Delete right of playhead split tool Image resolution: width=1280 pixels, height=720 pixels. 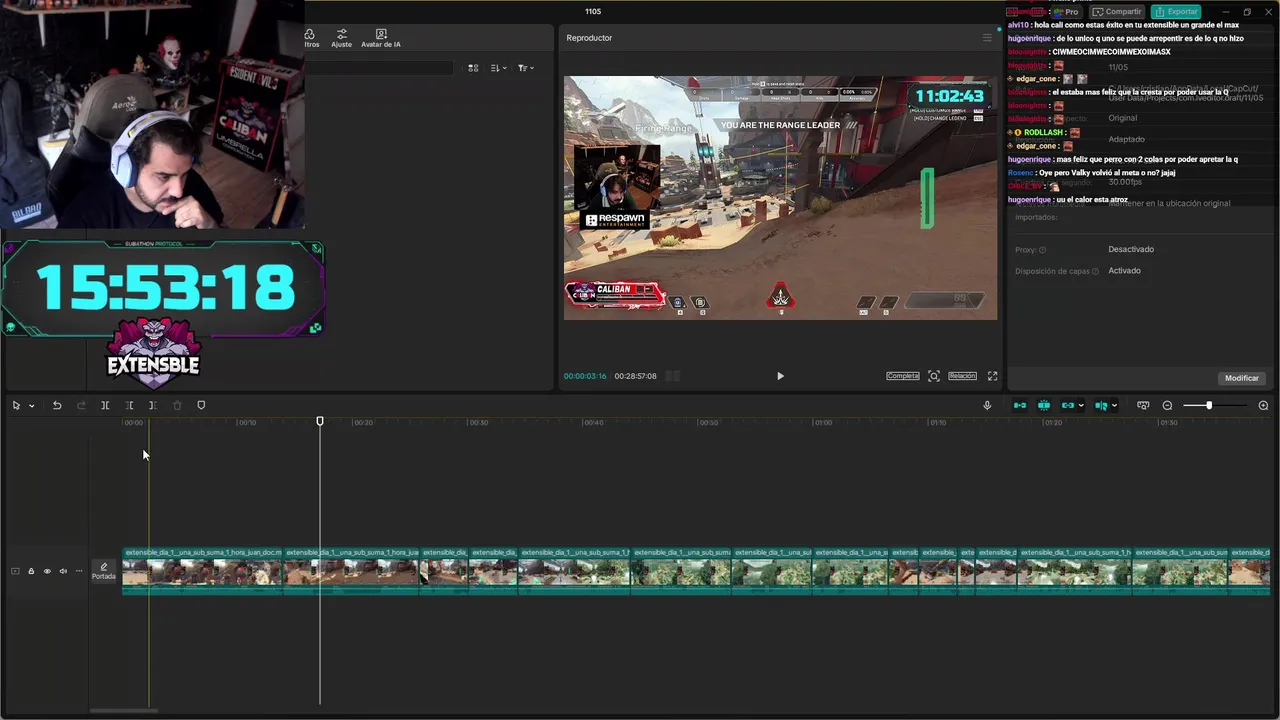(152, 405)
